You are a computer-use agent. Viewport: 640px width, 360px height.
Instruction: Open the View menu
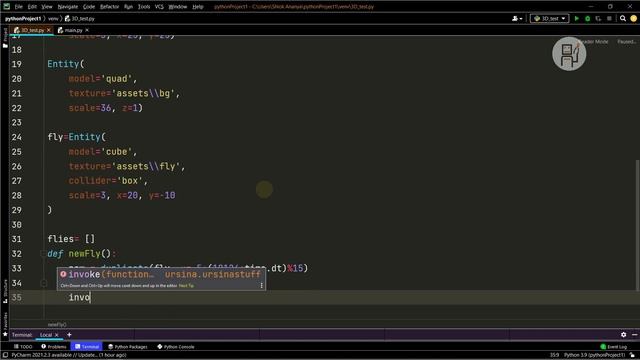47,7
